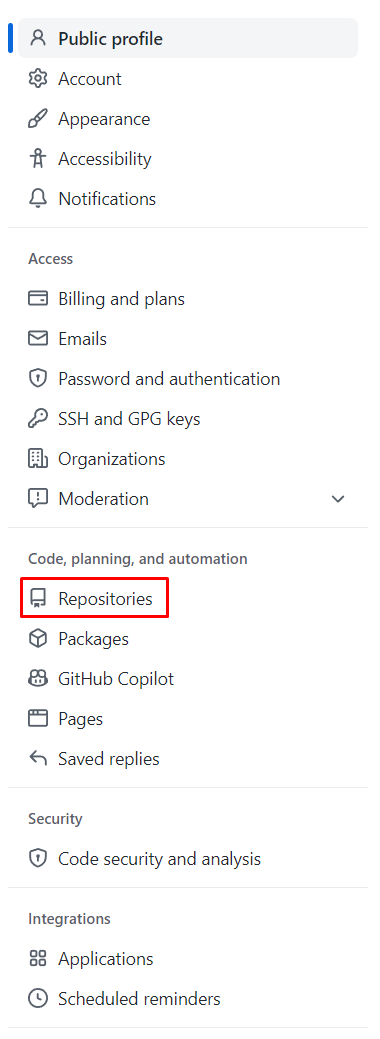380x1039 pixels.
Task: Click the key icon for SSH keys
Action: tap(38, 418)
